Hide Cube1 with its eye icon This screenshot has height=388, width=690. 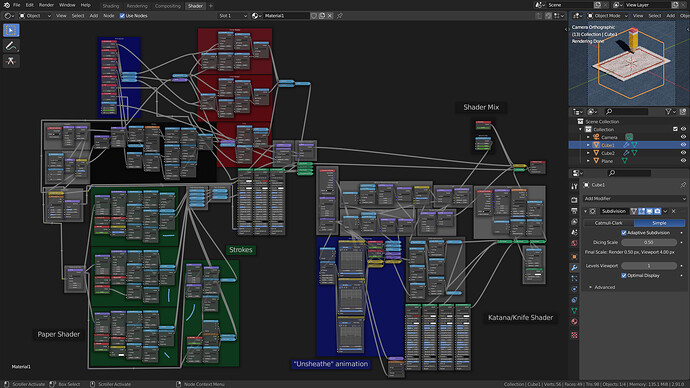(683, 145)
